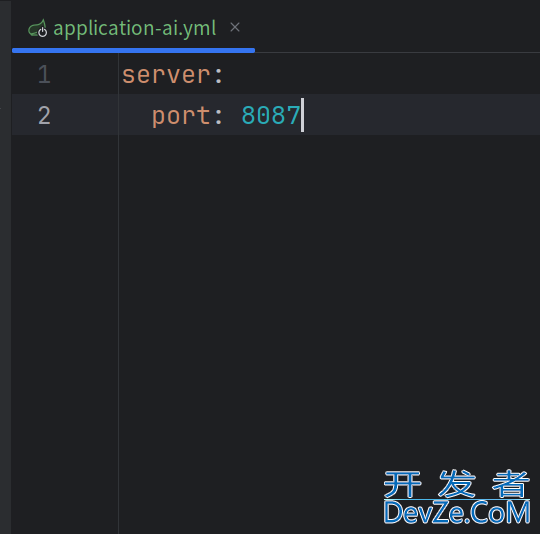
Task: Click the empty space after "server:" on line 1
Action: pos(379,74)
